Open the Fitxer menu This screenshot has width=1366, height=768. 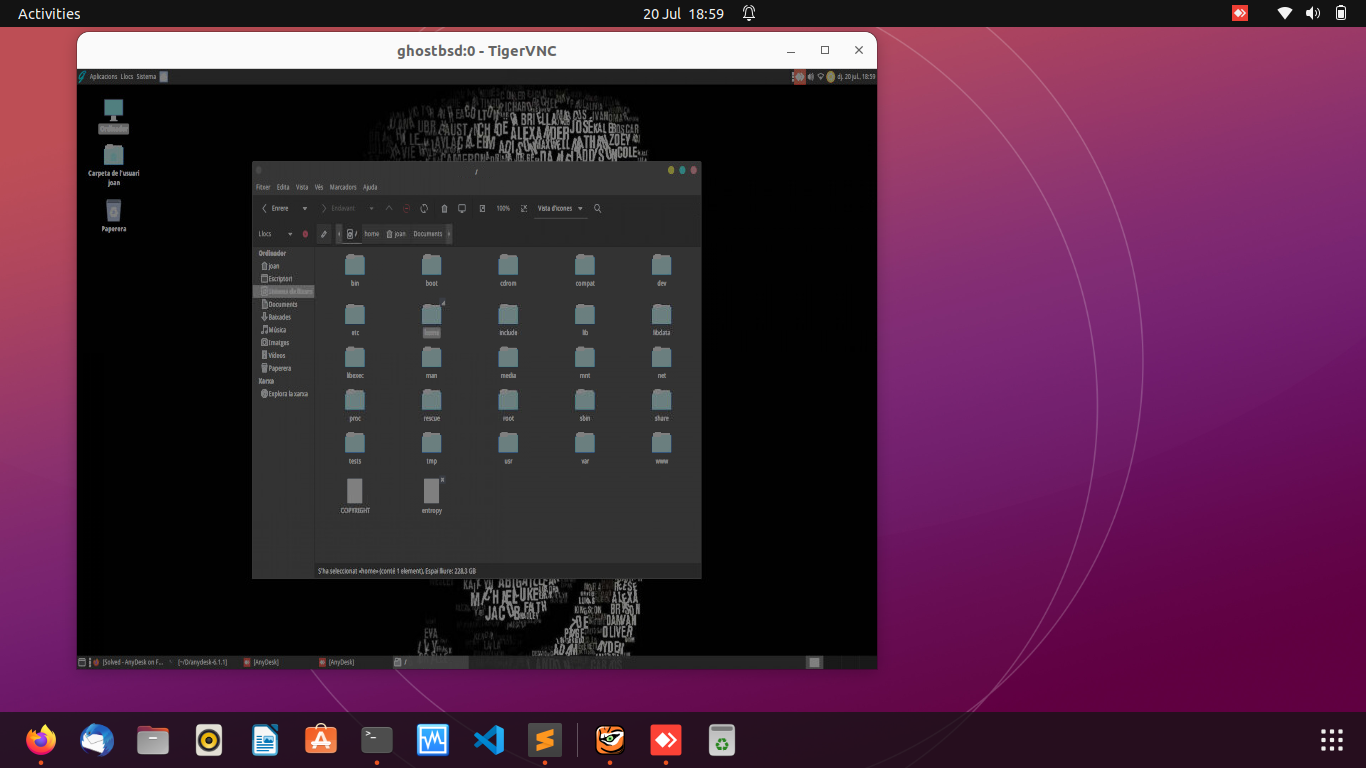tap(263, 187)
